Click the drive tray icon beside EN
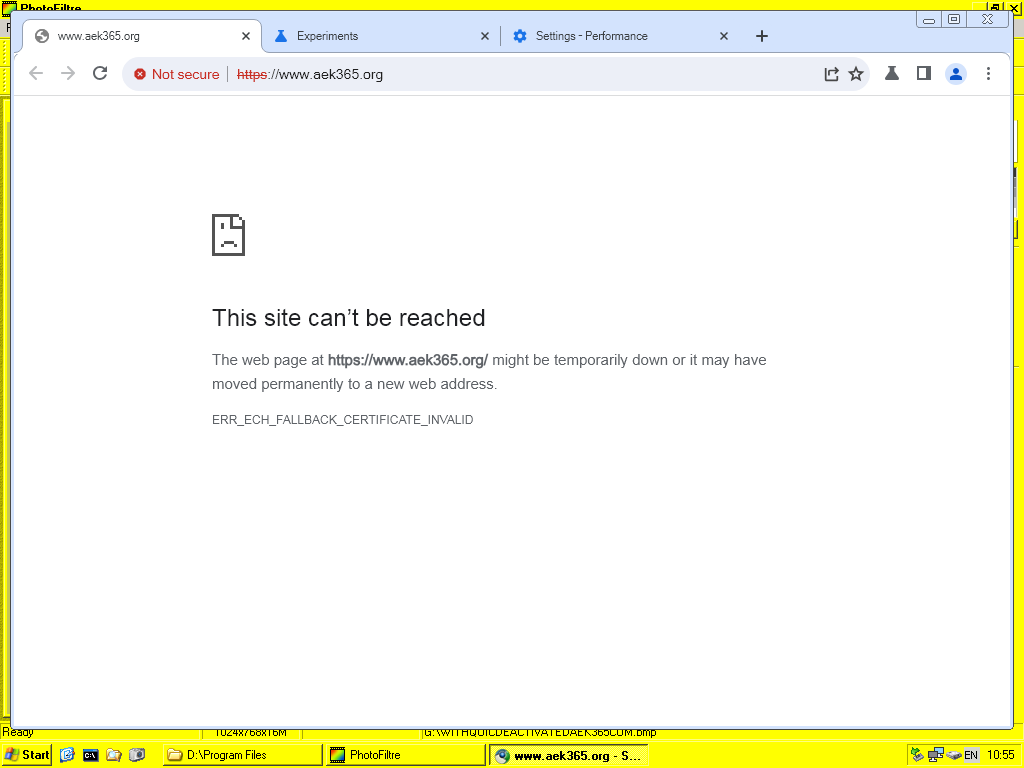 pos(953,756)
